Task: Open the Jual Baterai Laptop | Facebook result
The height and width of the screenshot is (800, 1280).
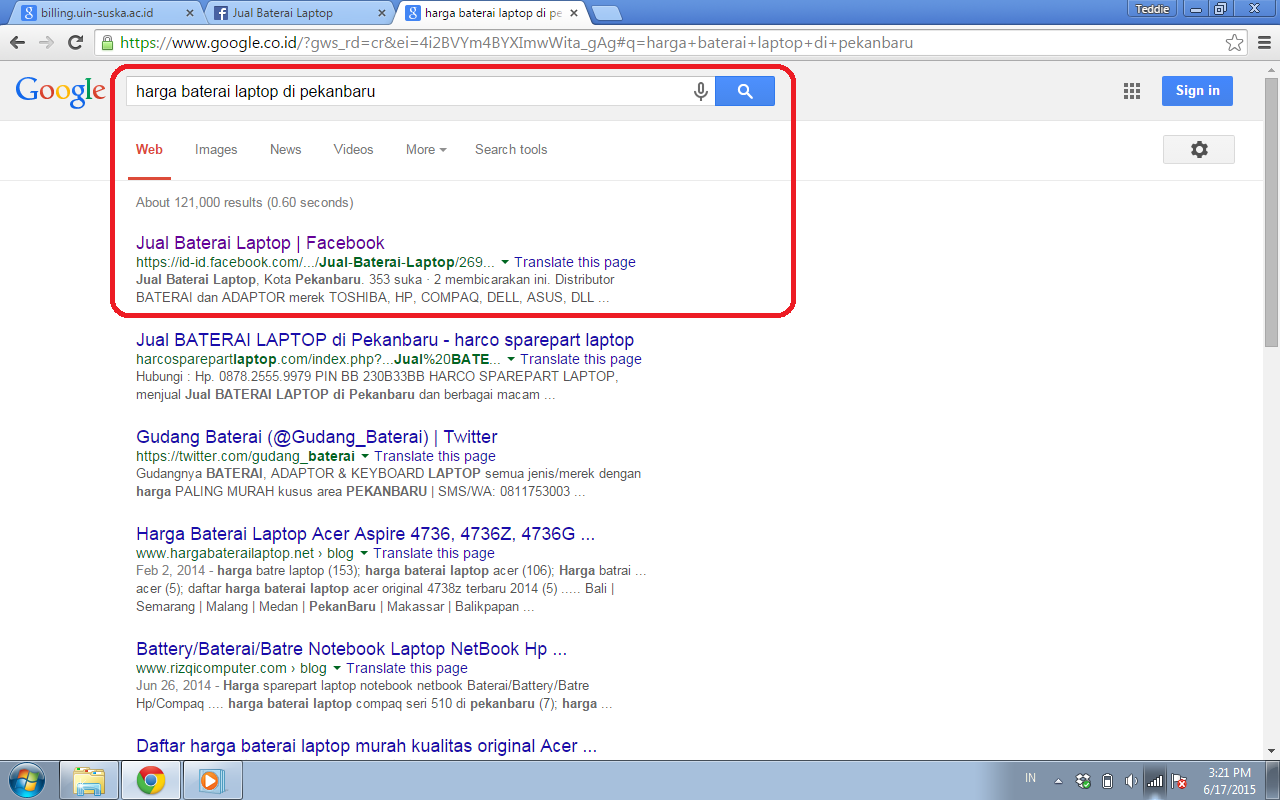Action: [x=260, y=243]
